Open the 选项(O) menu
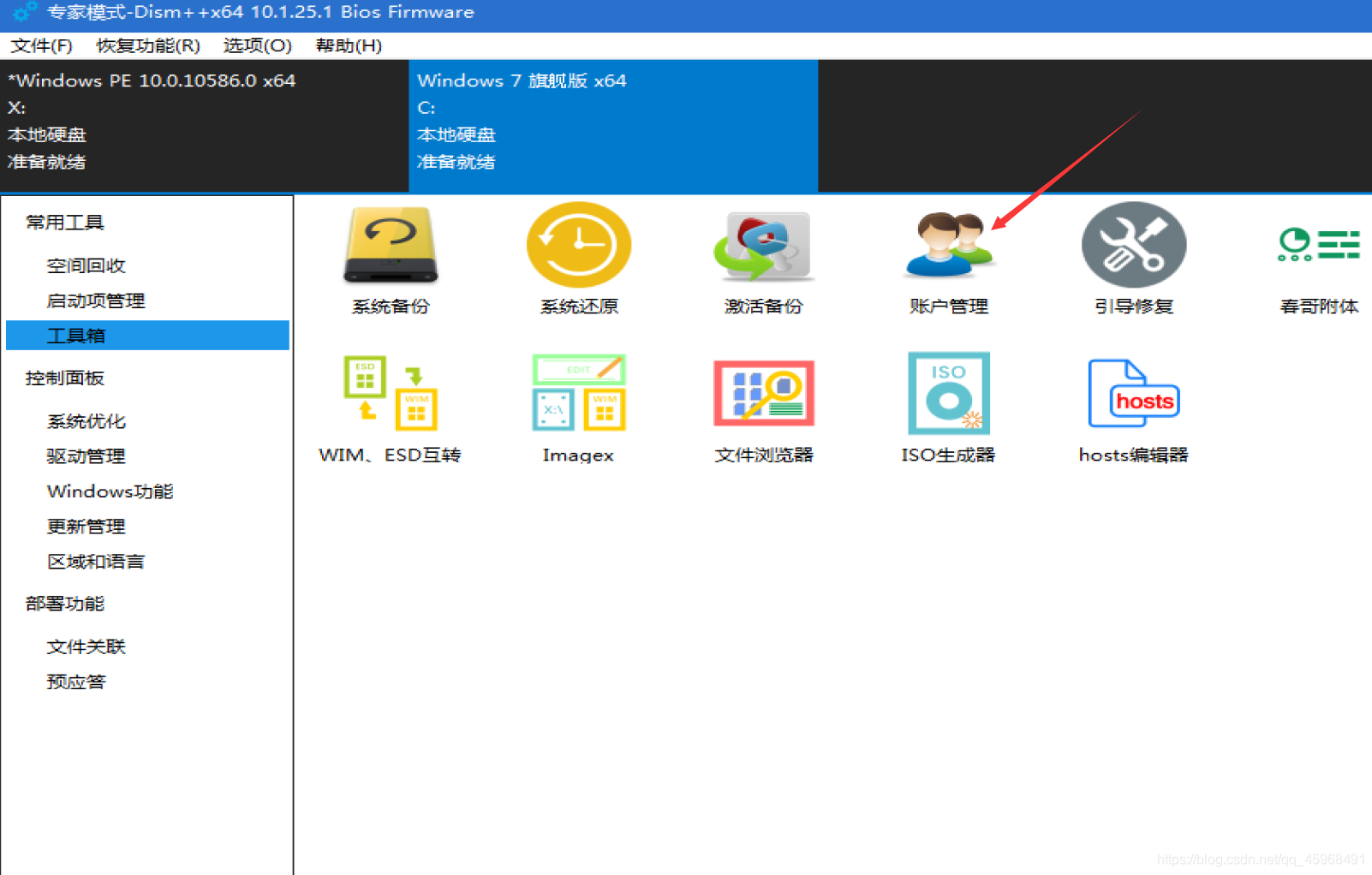 pos(257,45)
